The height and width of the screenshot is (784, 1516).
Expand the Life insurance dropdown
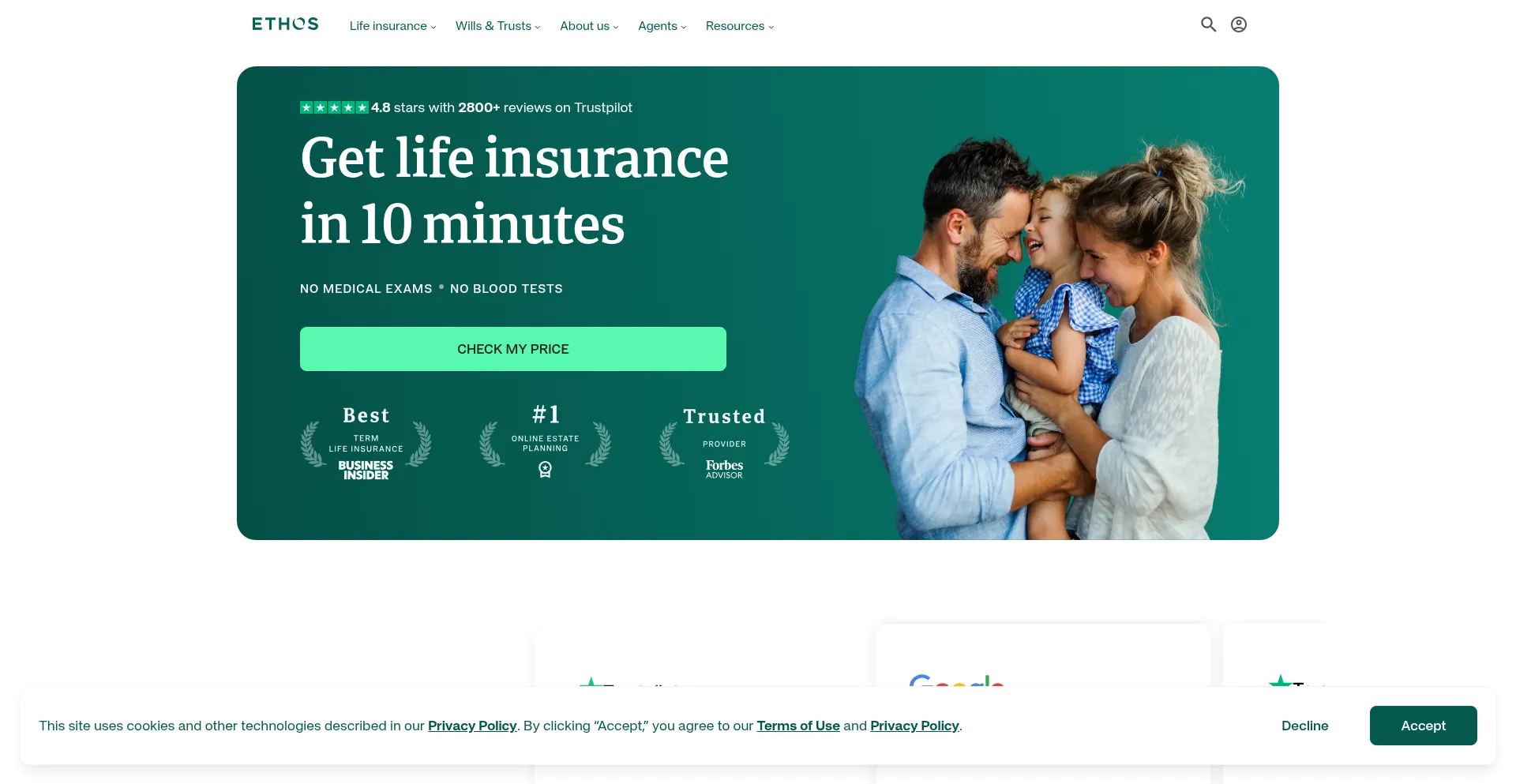click(x=392, y=26)
